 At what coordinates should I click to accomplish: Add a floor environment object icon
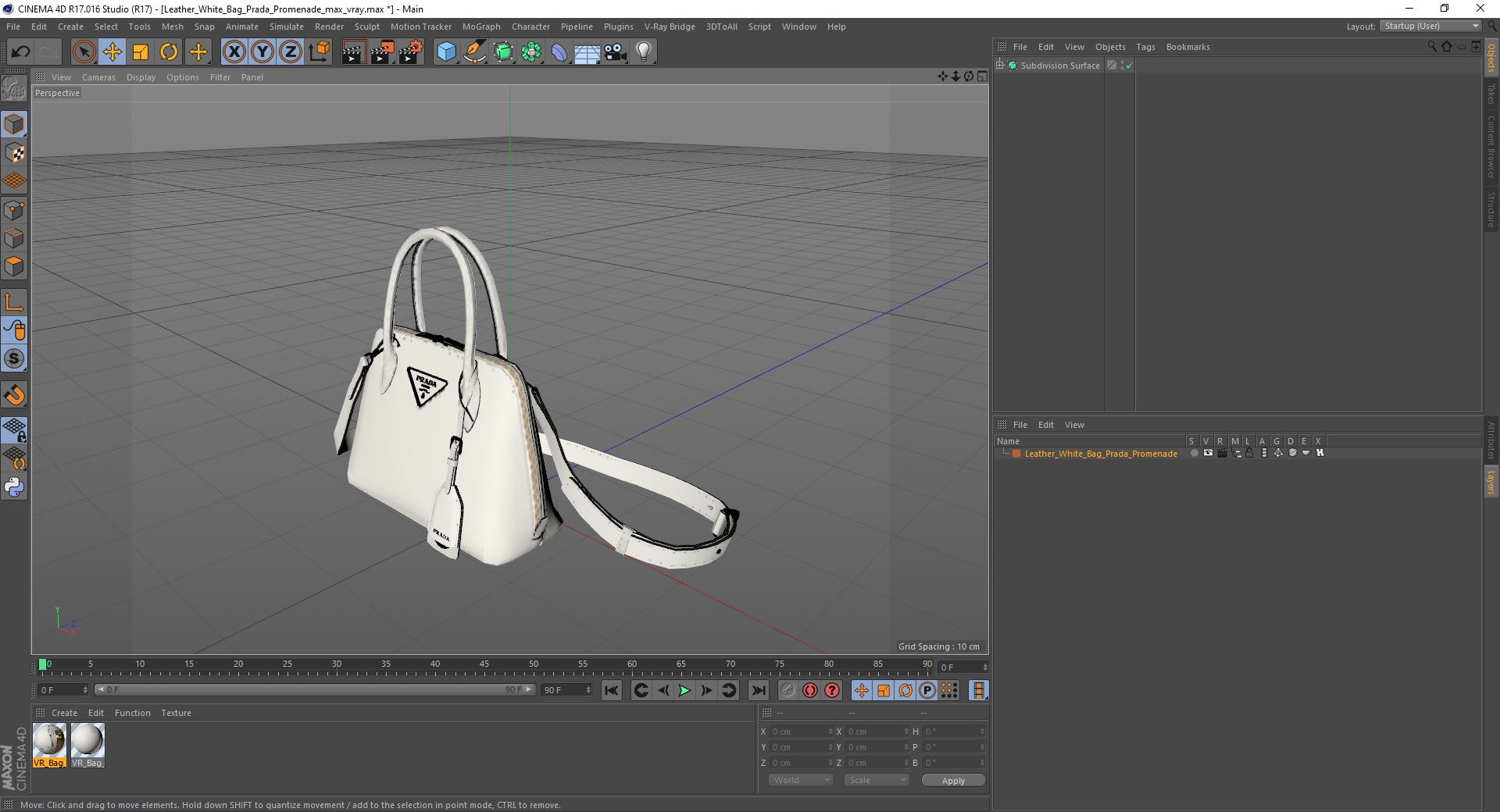pyautogui.click(x=587, y=52)
